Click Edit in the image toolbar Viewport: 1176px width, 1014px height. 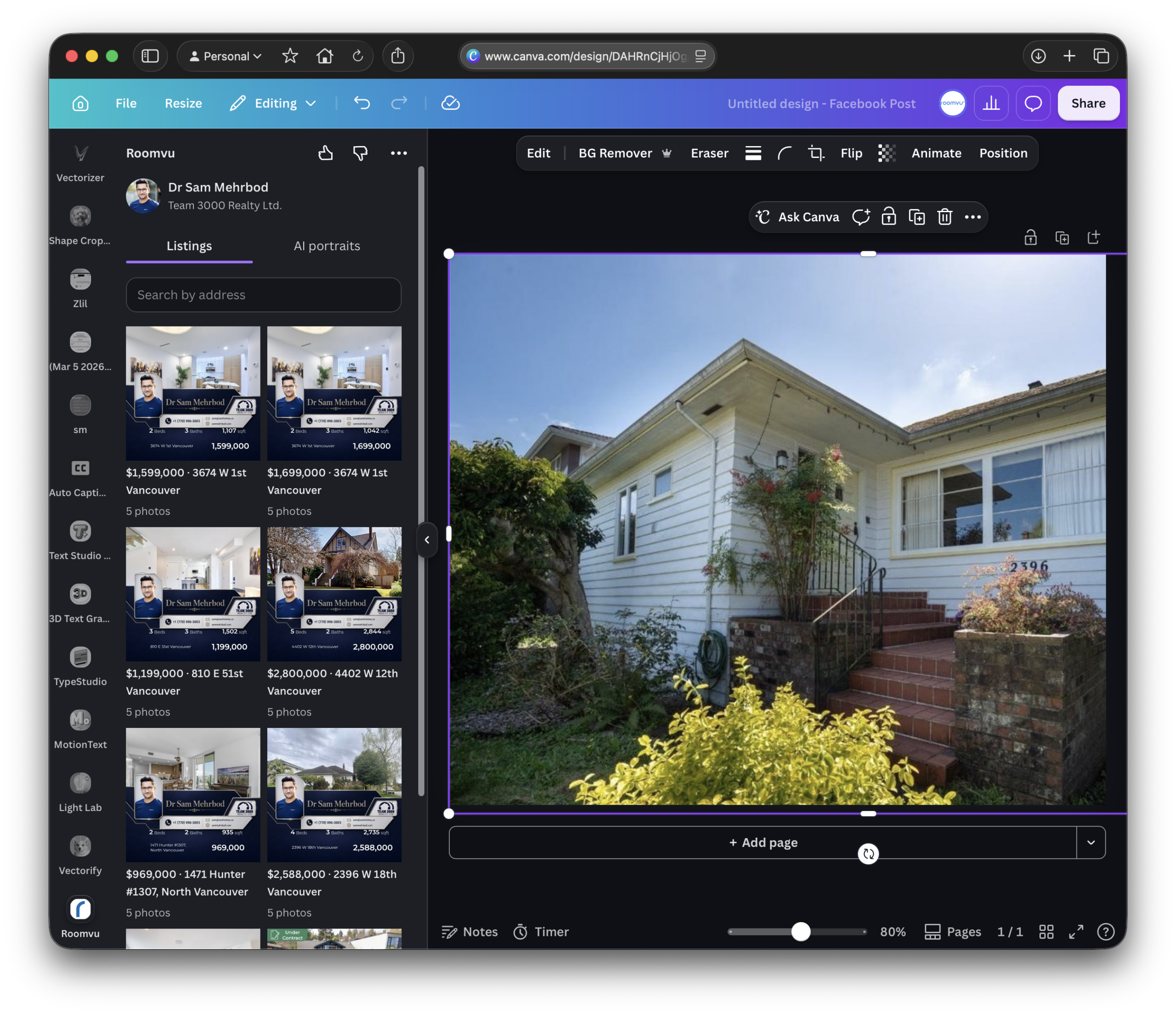(539, 153)
